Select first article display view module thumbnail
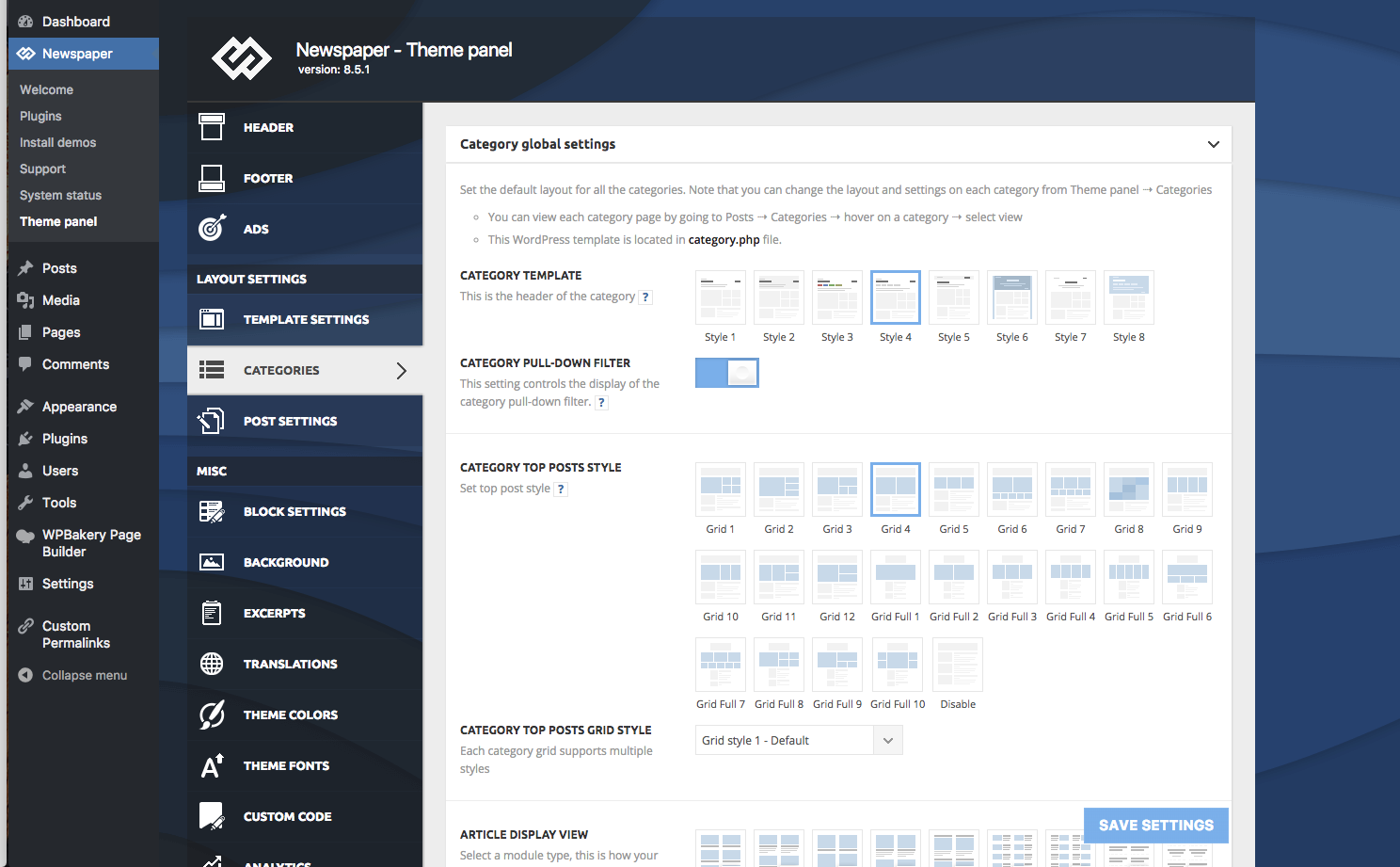The height and width of the screenshot is (867, 1400). pos(721,848)
